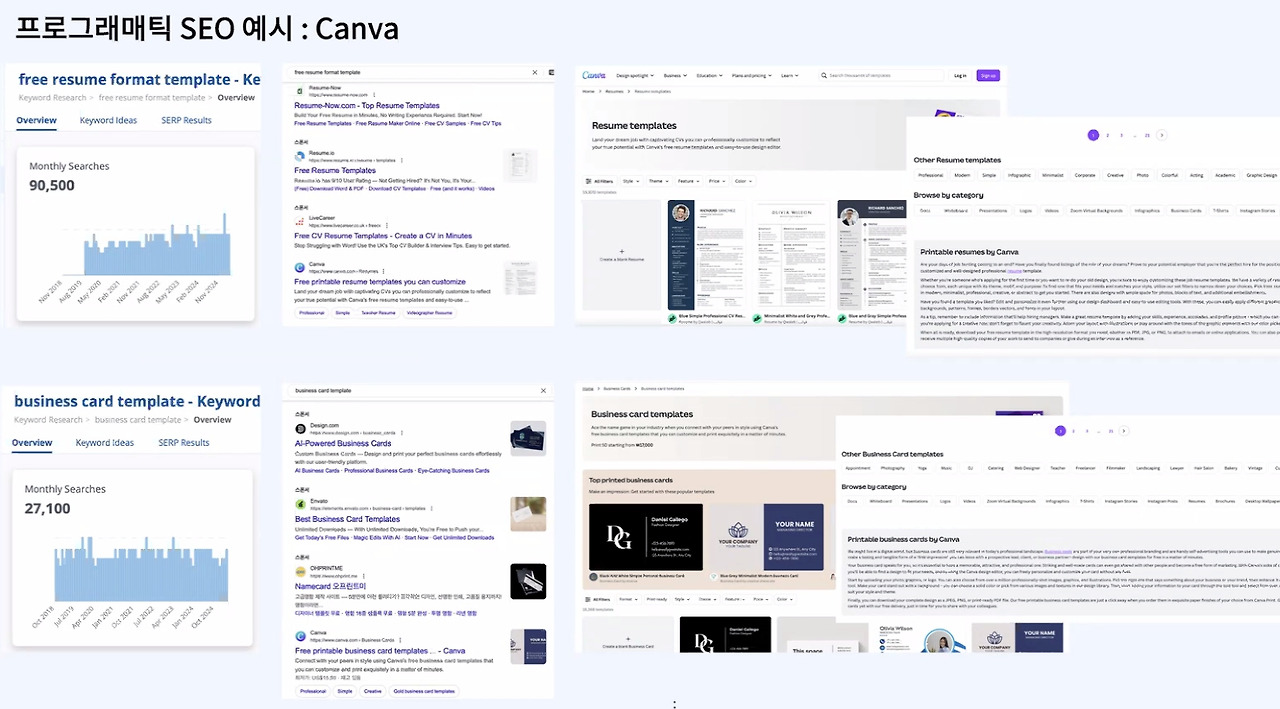1280x709 pixels.
Task: Open the Feature filter on resume templates
Action: point(688,181)
